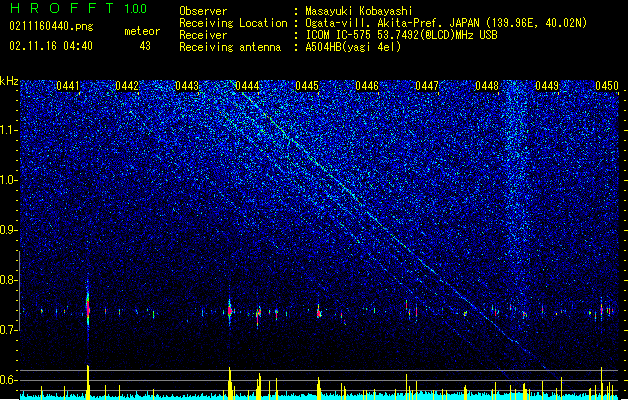Click the 0.7 kHz axis label
Image resolution: width=629 pixels, height=400 pixels.
pos(9,330)
